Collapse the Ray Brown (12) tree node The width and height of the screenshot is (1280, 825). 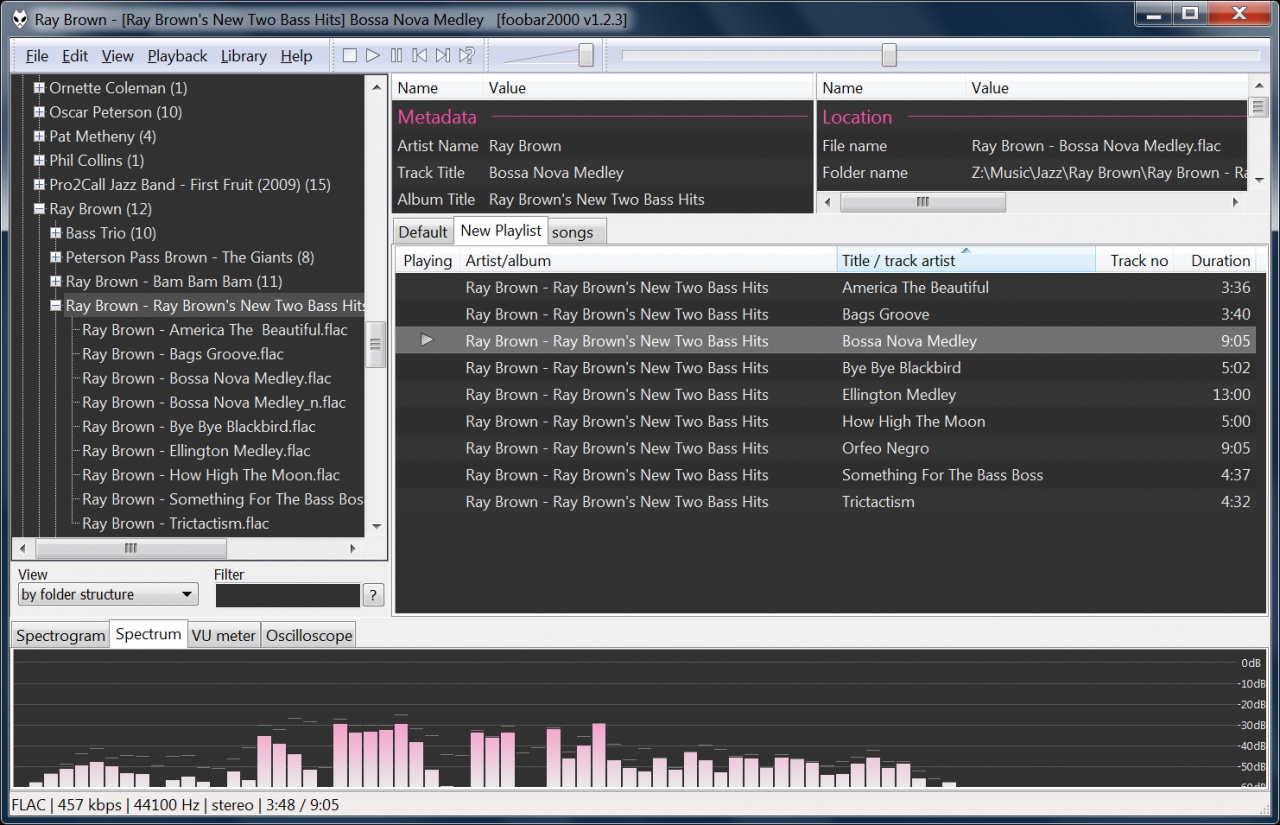coord(39,209)
